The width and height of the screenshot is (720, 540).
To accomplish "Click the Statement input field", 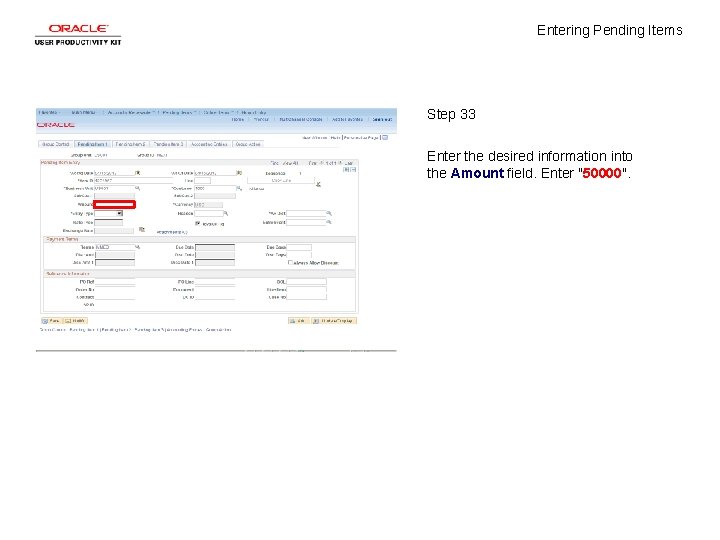I will coord(306,222).
